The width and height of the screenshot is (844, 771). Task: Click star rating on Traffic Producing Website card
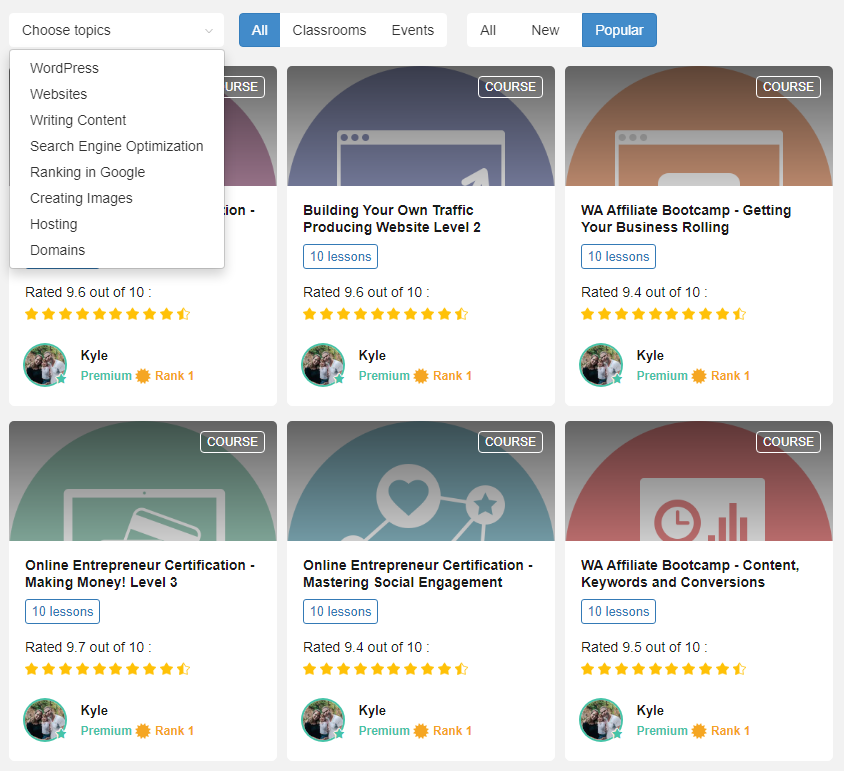pos(385,314)
